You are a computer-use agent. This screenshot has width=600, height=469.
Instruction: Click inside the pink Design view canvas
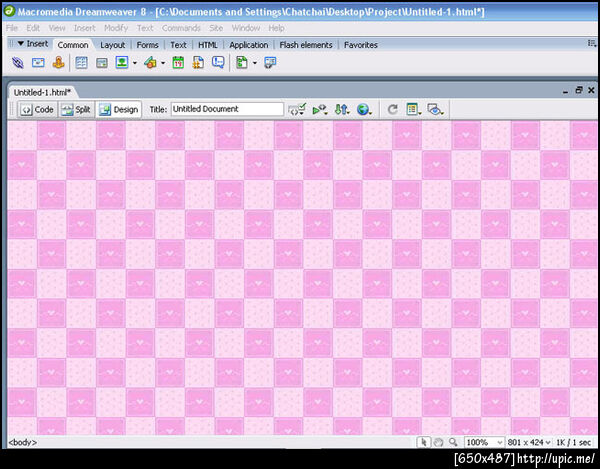tap(302, 277)
